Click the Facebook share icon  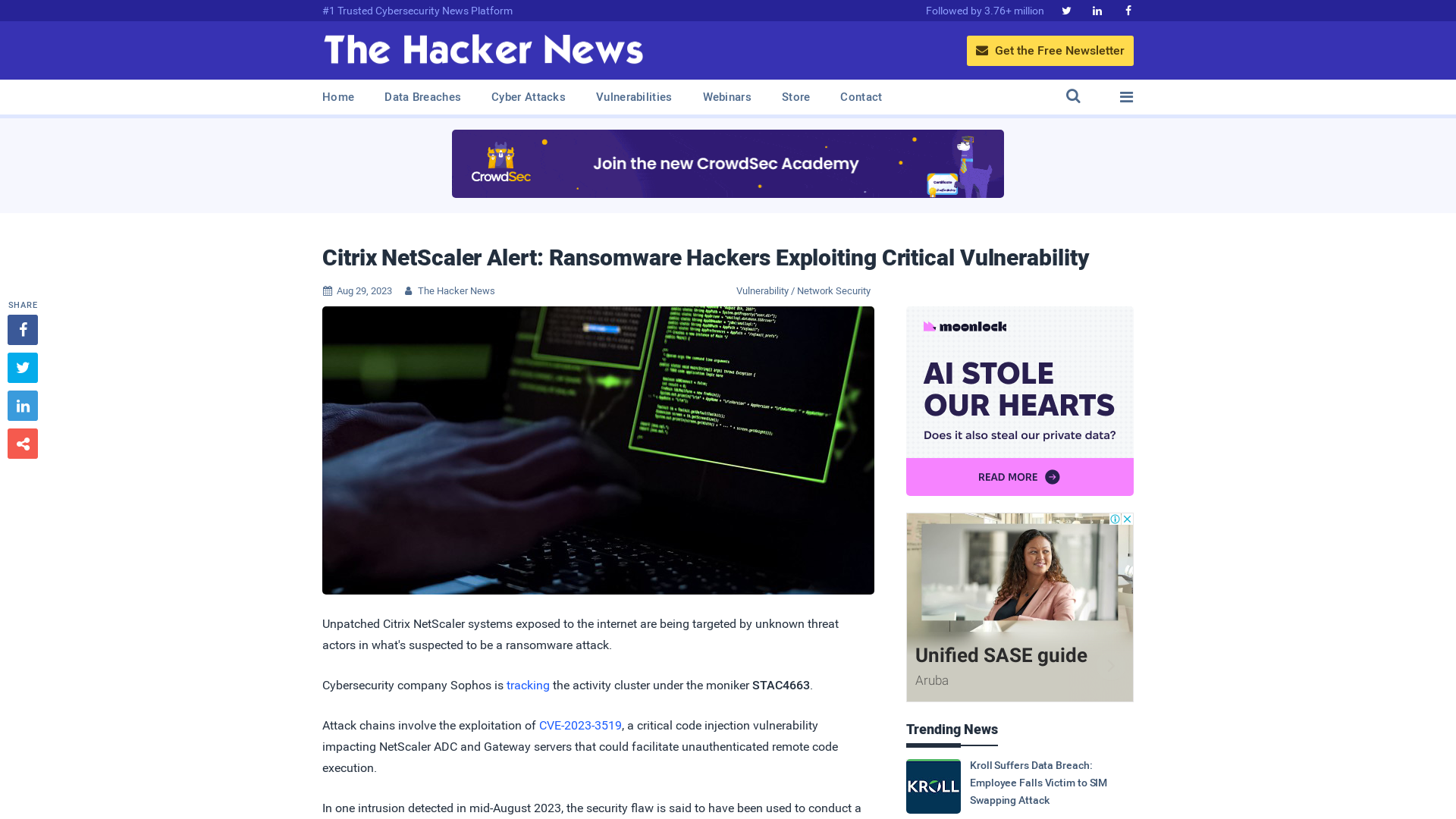click(x=22, y=329)
